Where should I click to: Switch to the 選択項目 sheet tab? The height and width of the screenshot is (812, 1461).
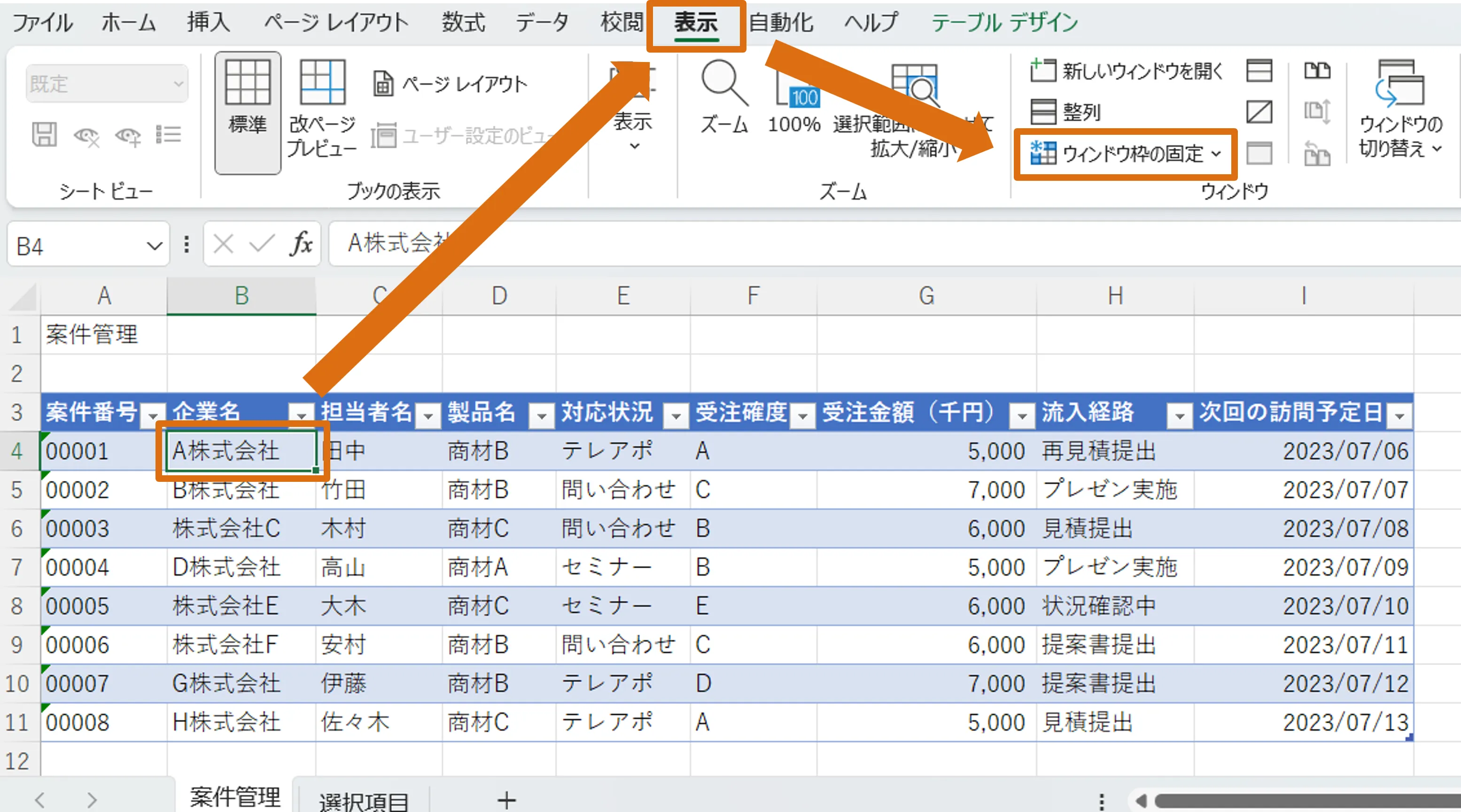point(363,800)
